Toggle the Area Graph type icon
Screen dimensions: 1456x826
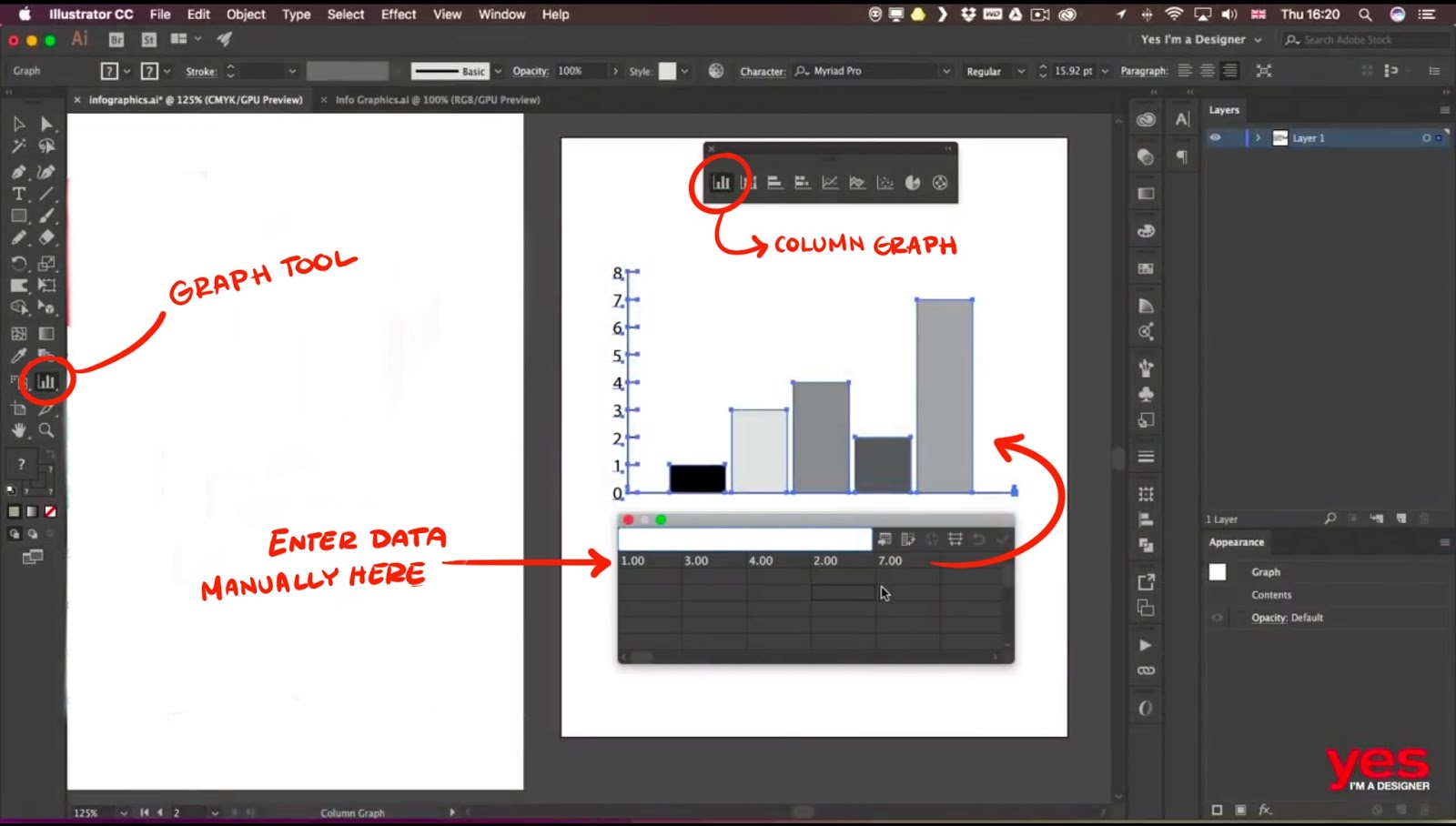856,181
